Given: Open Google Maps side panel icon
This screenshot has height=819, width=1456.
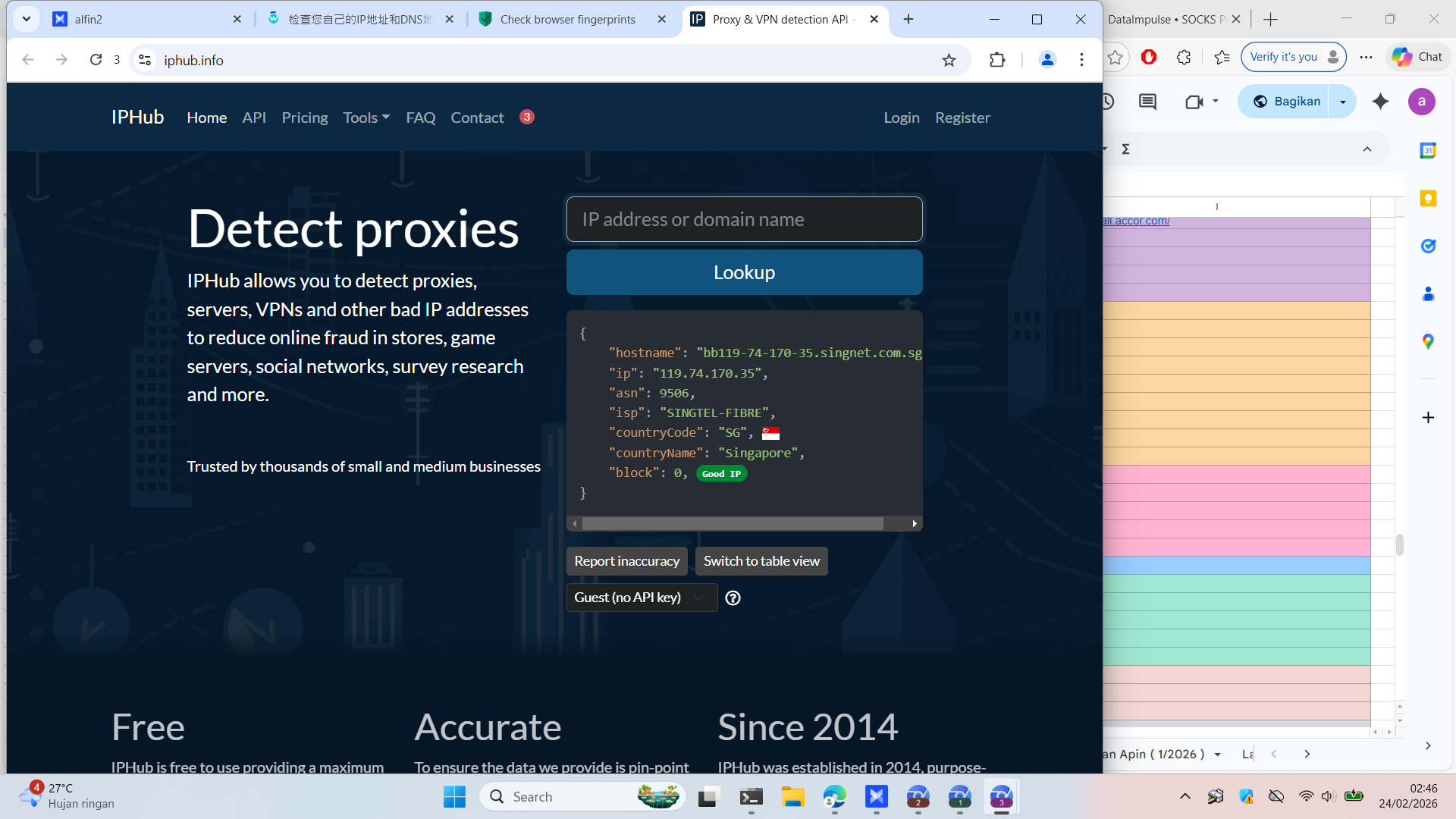Looking at the screenshot, I should pyautogui.click(x=1428, y=341).
